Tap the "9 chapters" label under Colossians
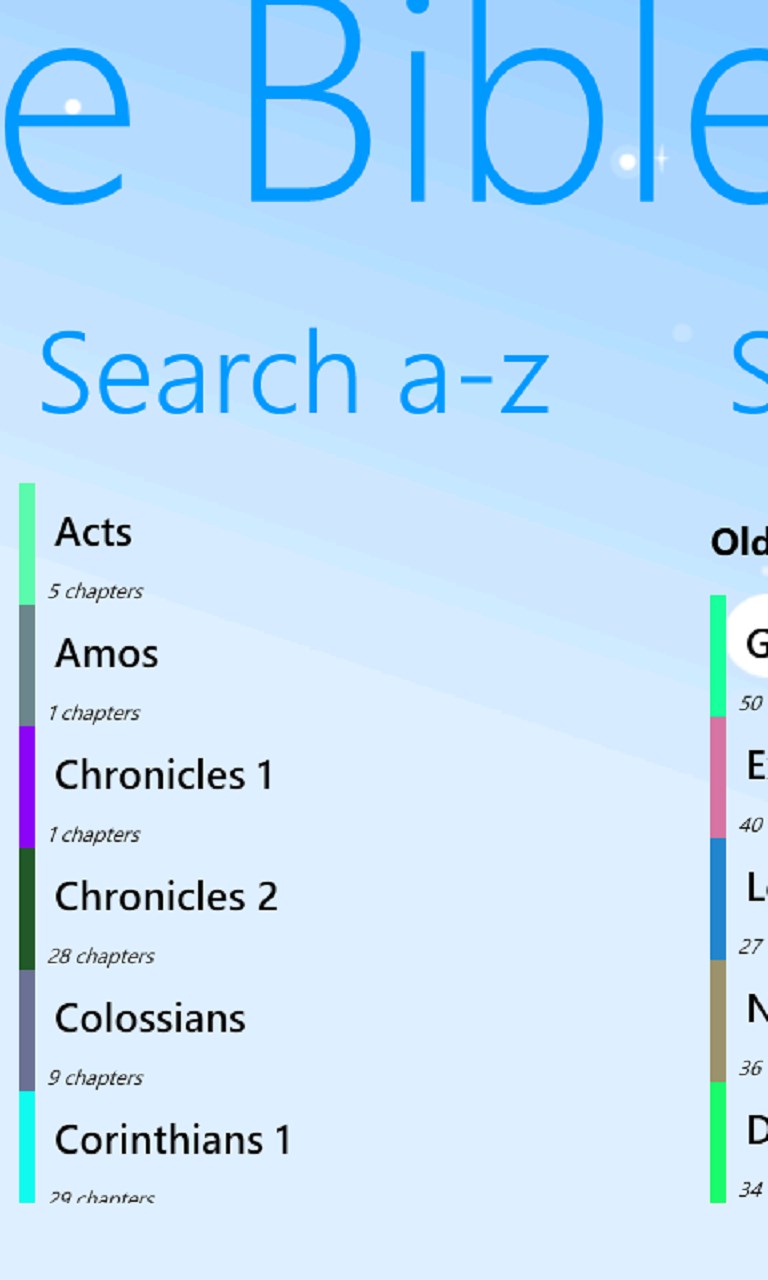Viewport: 768px width, 1280px height. 96,1078
